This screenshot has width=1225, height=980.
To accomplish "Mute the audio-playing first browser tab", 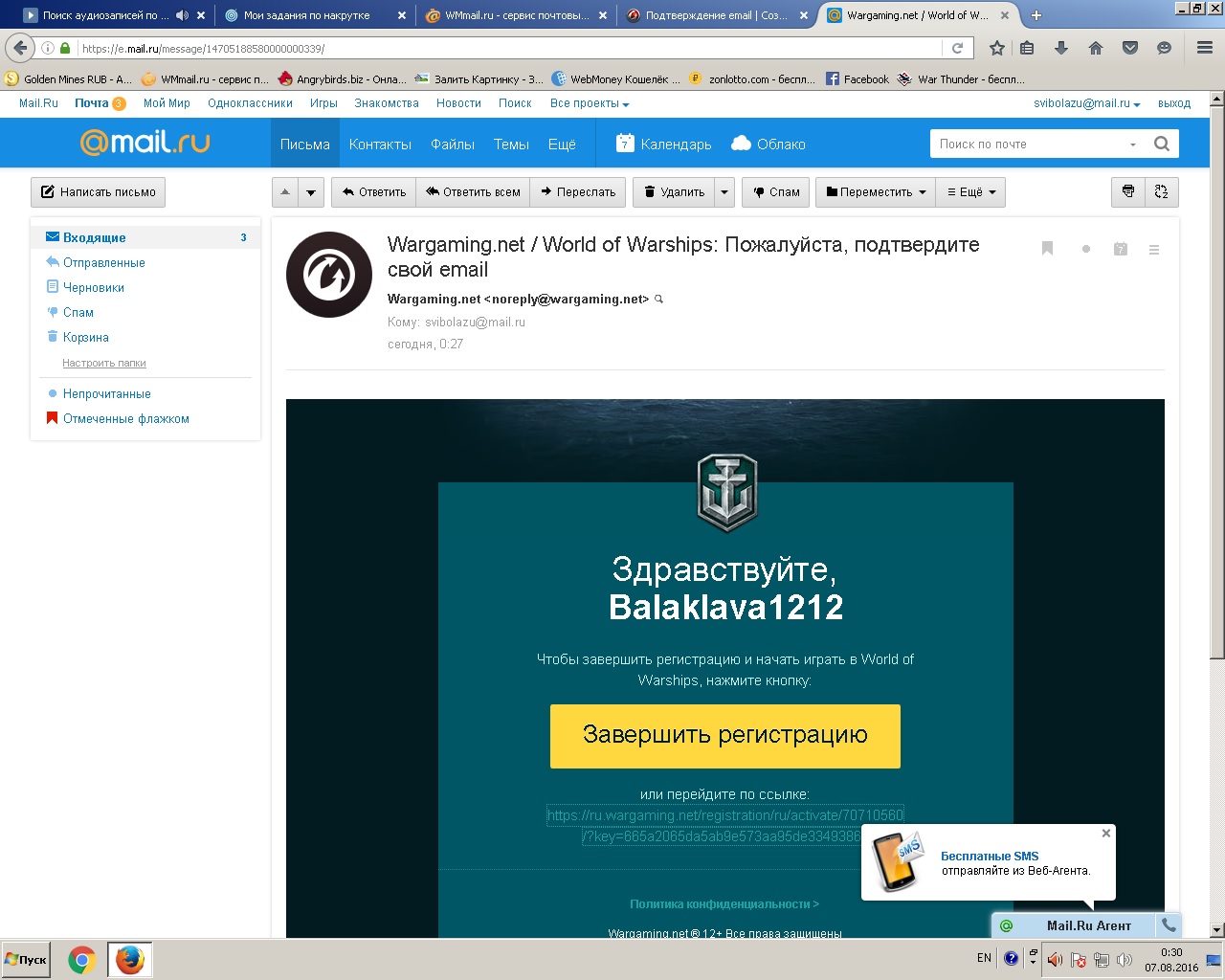I will point(182,15).
